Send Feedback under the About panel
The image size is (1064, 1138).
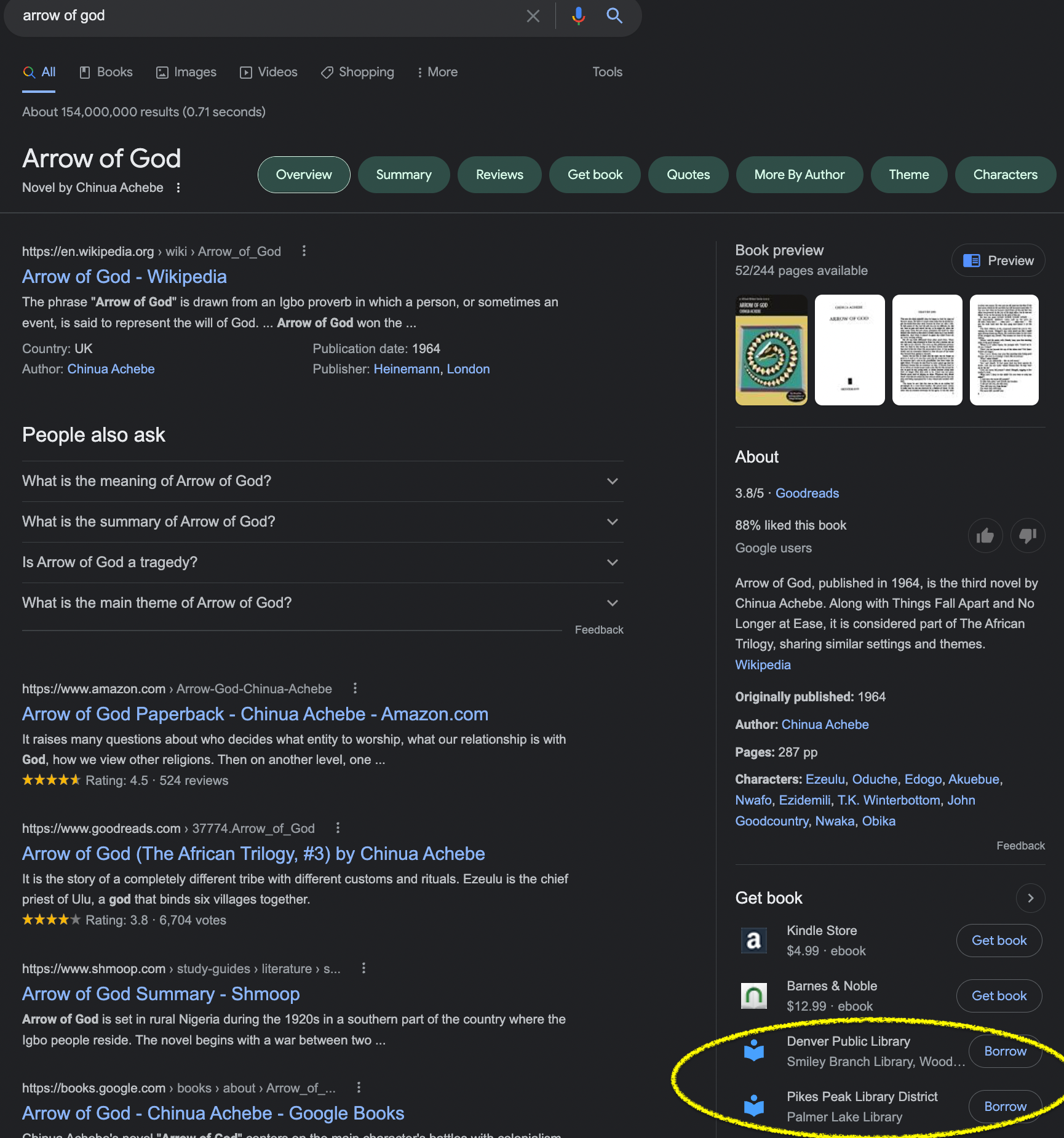(1020, 846)
